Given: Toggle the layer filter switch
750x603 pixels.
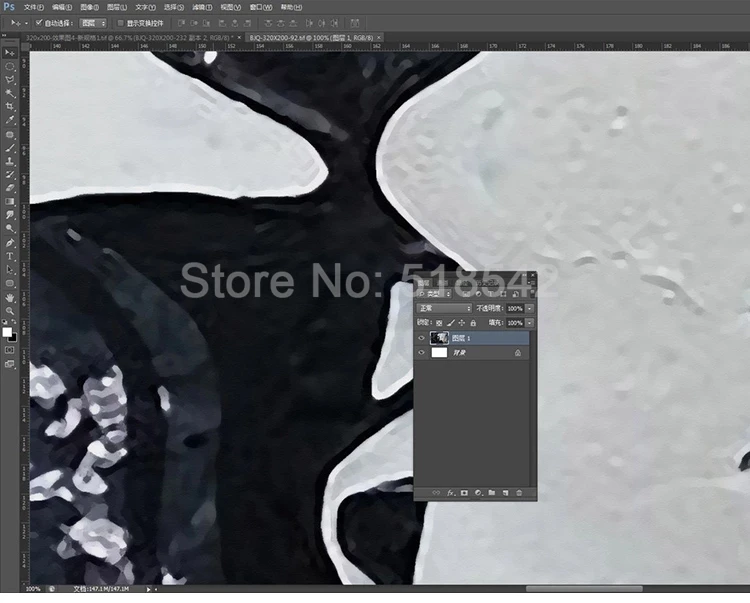Looking at the screenshot, I should (530, 293).
